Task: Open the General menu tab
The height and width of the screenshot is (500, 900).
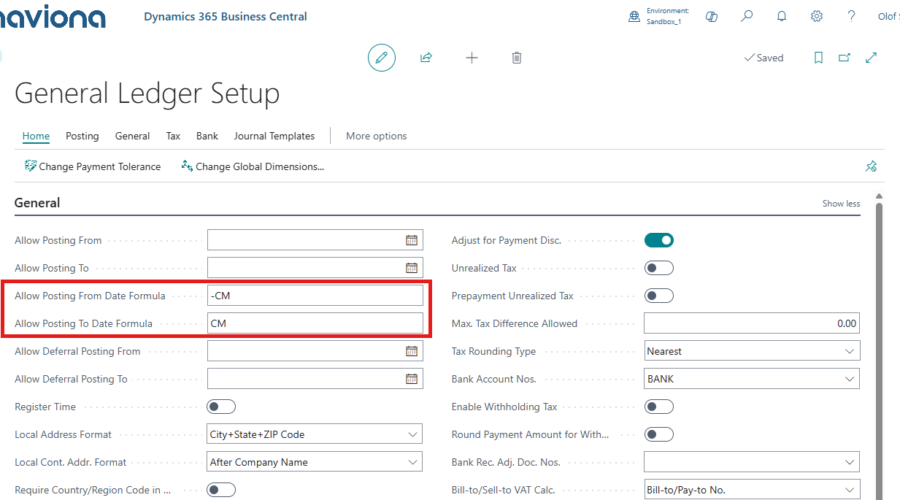Action: click(132, 136)
